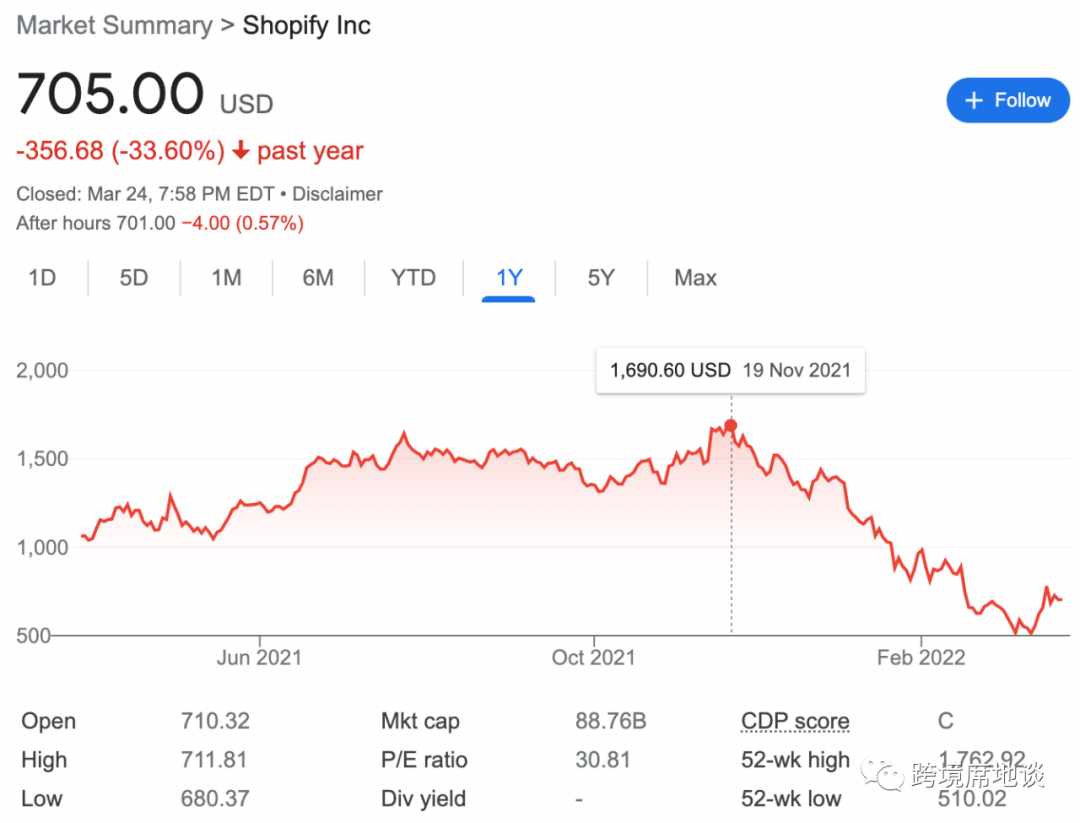The image size is (1080, 823).
Task: Select the 1D time range tab
Action: (x=42, y=278)
